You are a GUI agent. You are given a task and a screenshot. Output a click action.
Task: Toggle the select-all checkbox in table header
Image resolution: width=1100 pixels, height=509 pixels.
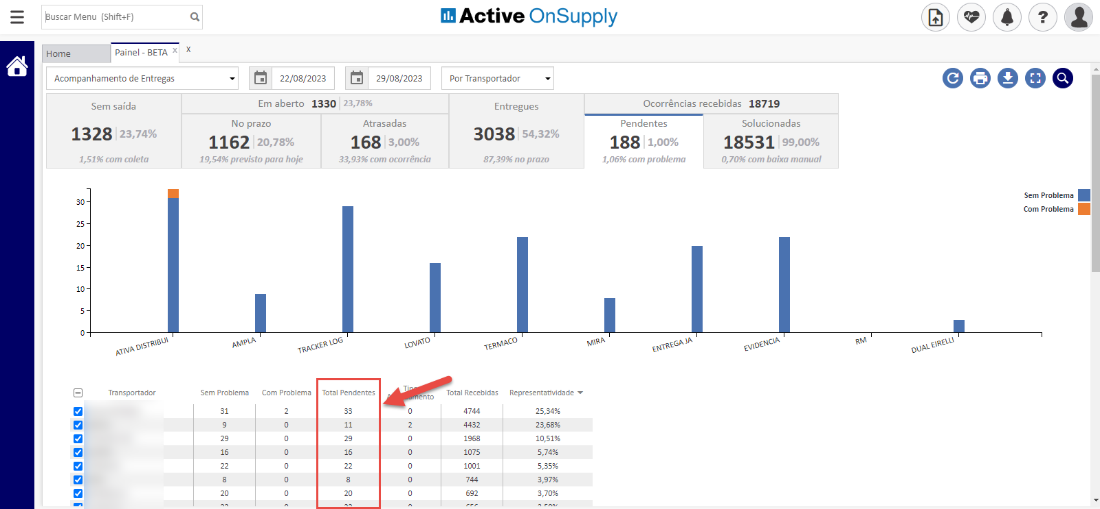click(78, 393)
